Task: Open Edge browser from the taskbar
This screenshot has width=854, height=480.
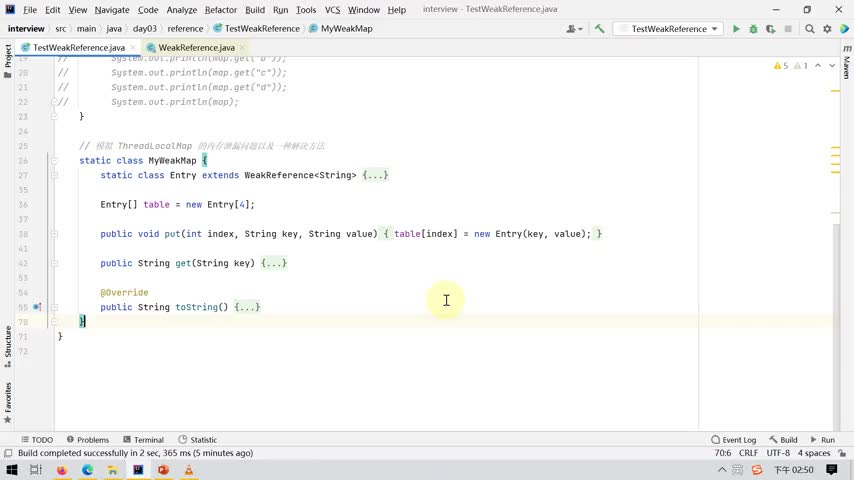Action: point(87,470)
